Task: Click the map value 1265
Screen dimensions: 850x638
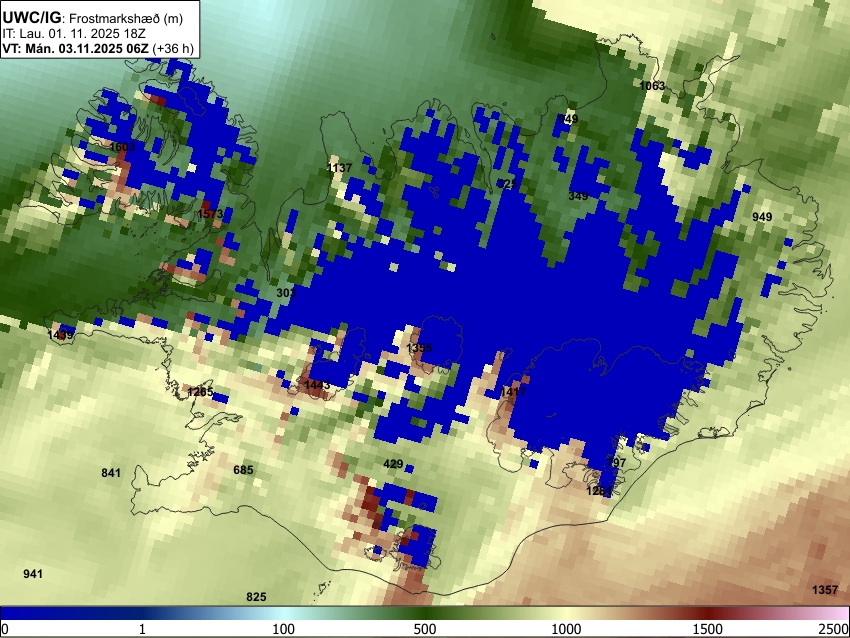Action: coord(200,391)
